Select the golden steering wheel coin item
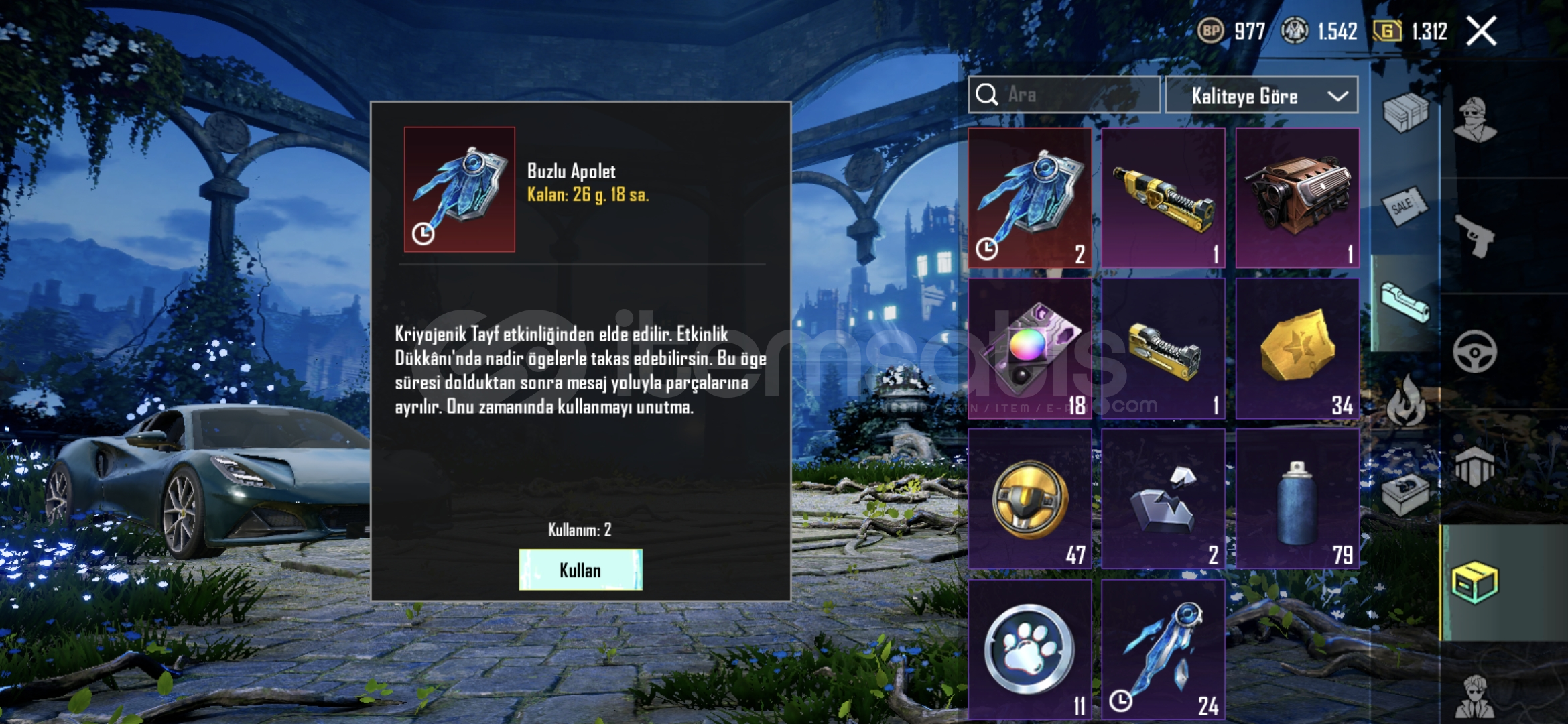 pyautogui.click(x=1030, y=499)
